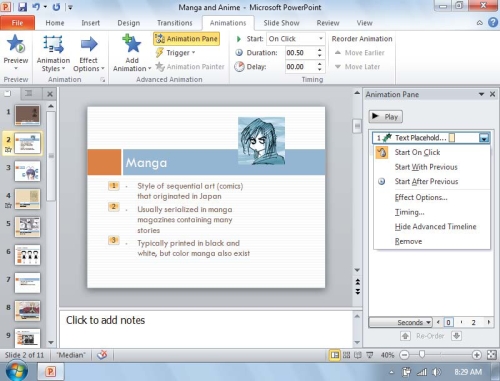Select slide 3 thumbnail
This screenshot has width=500, height=381.
tap(27, 171)
